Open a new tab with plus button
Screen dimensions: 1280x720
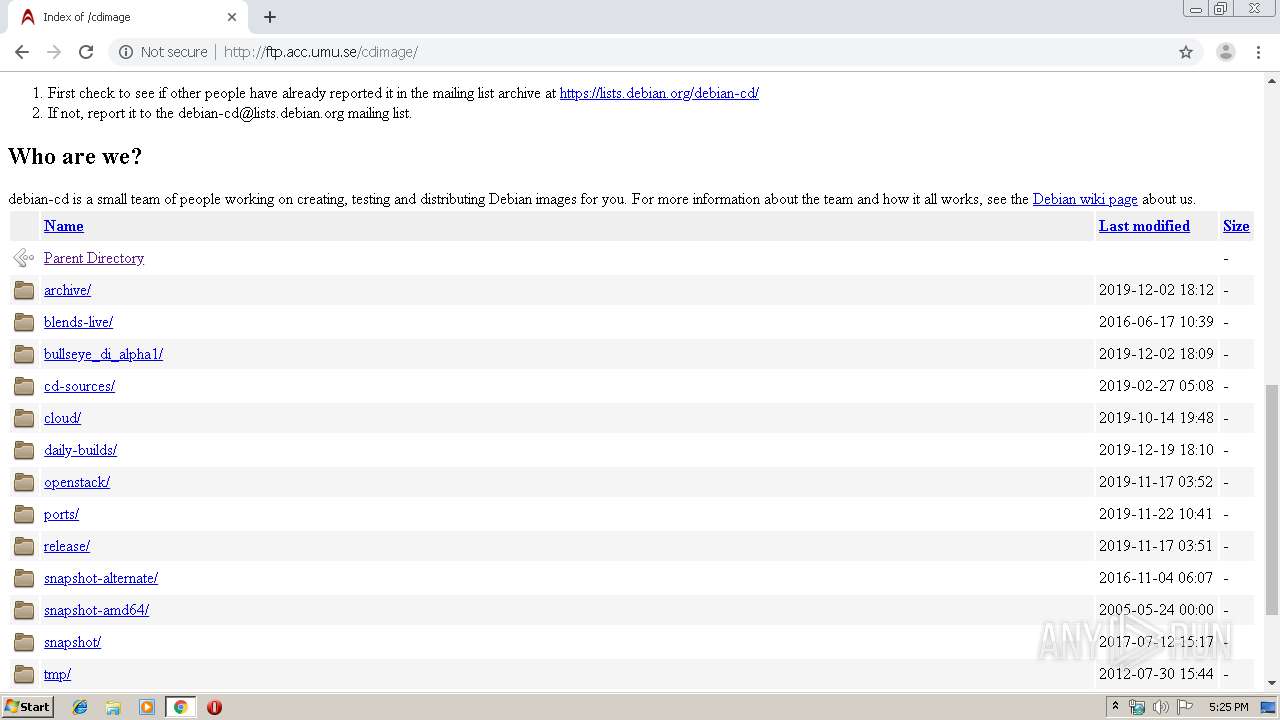tap(270, 17)
